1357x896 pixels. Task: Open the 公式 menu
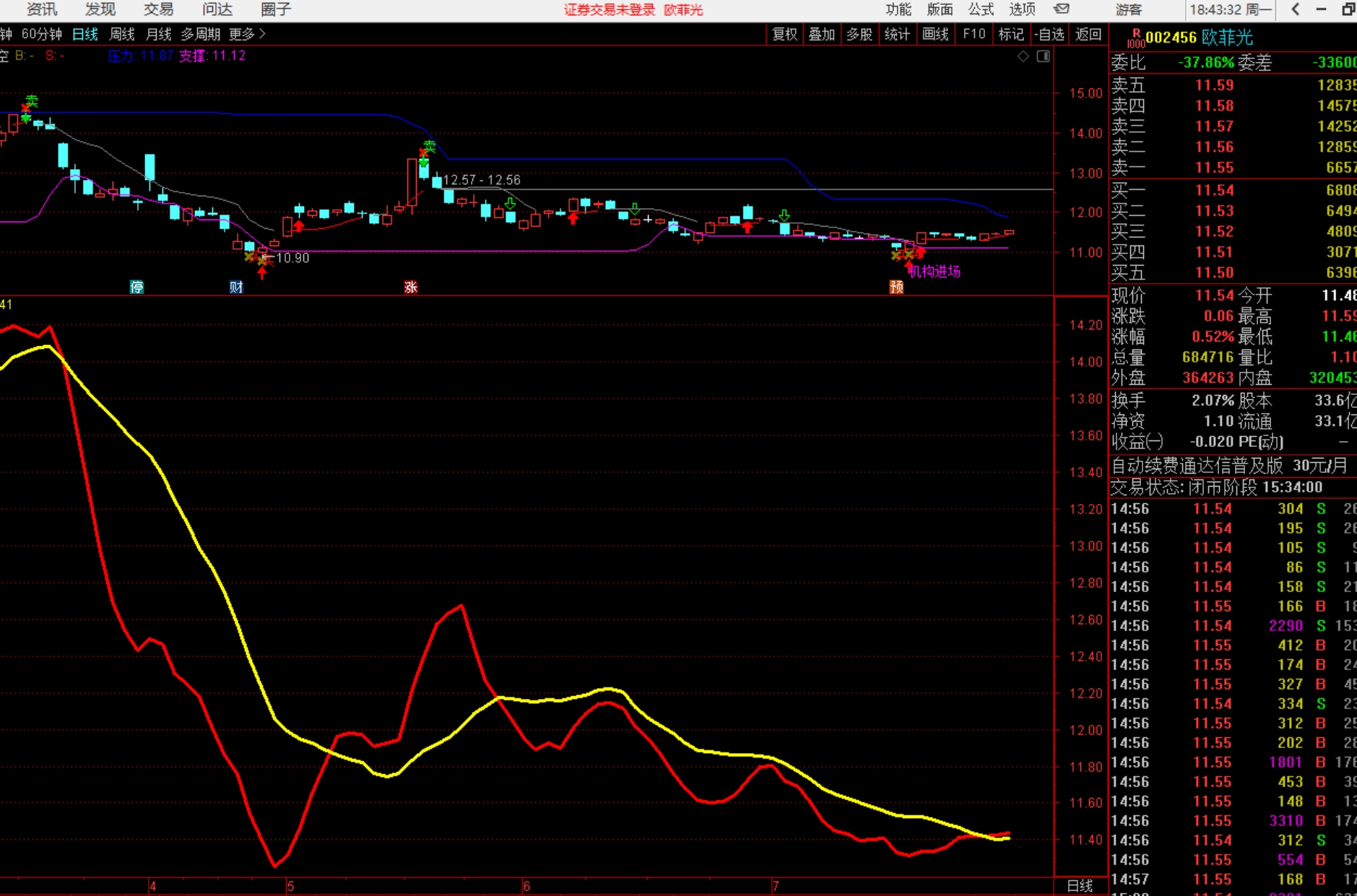click(x=981, y=9)
